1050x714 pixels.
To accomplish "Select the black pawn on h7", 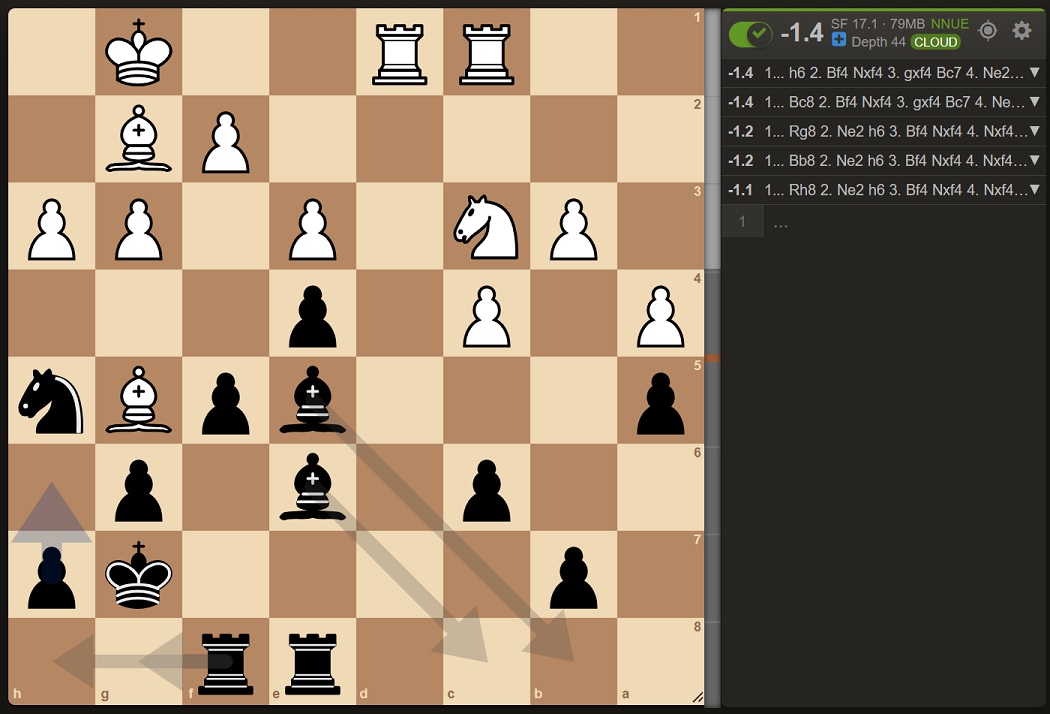I will coord(52,578).
